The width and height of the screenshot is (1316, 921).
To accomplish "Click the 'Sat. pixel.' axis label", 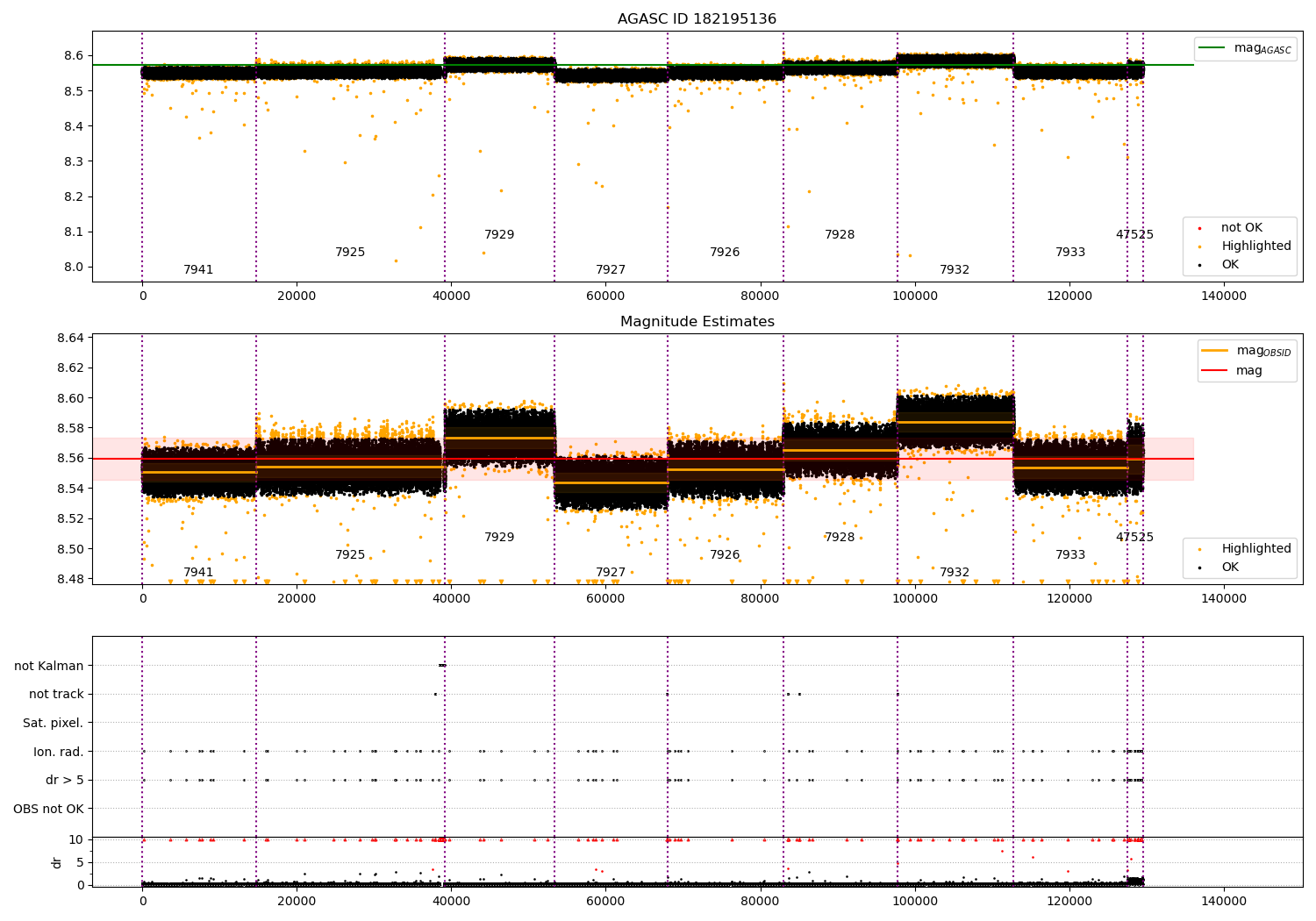I will pos(54,724).
